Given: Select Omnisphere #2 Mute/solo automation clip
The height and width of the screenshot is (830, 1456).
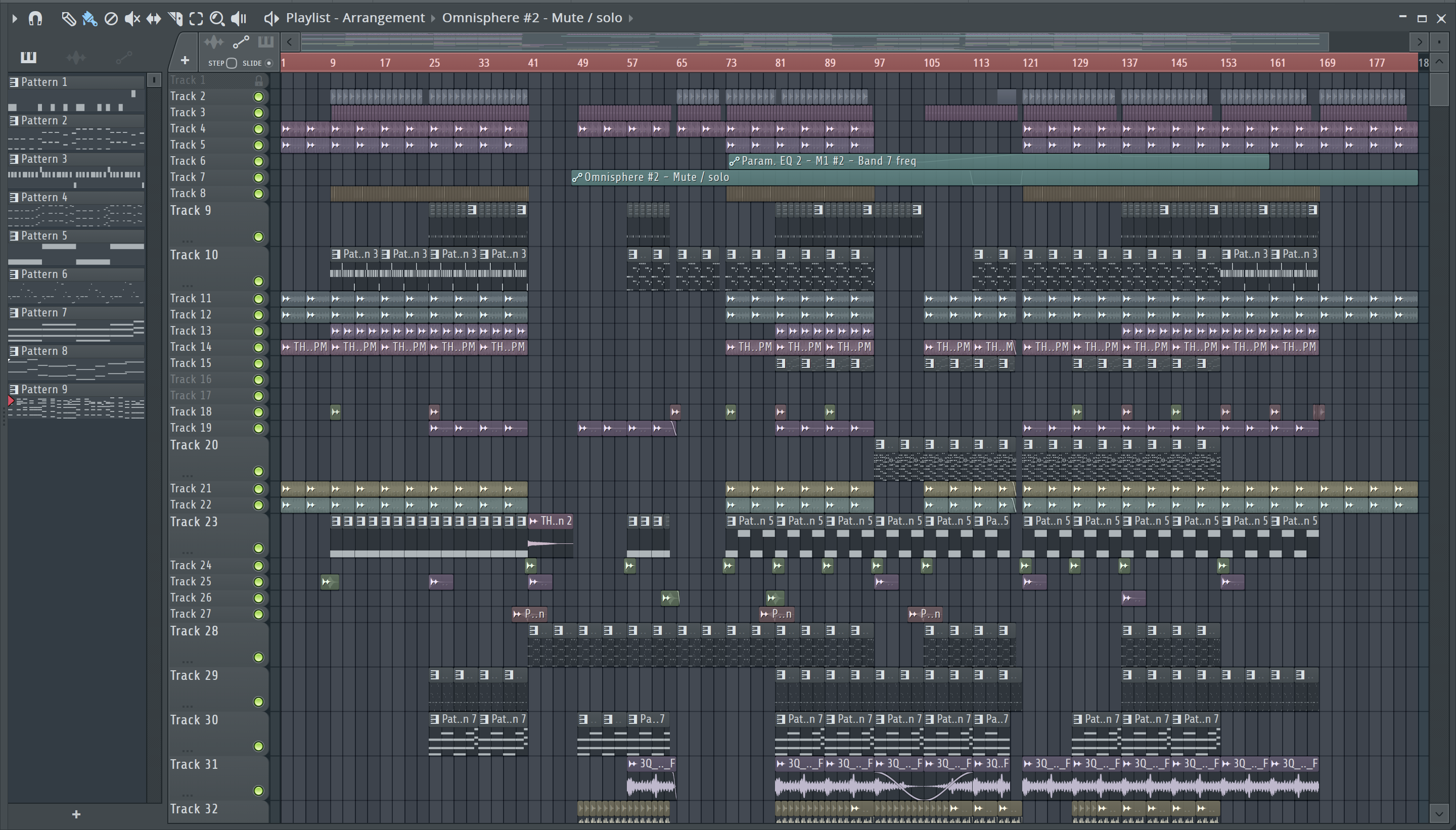Looking at the screenshot, I should [995, 178].
